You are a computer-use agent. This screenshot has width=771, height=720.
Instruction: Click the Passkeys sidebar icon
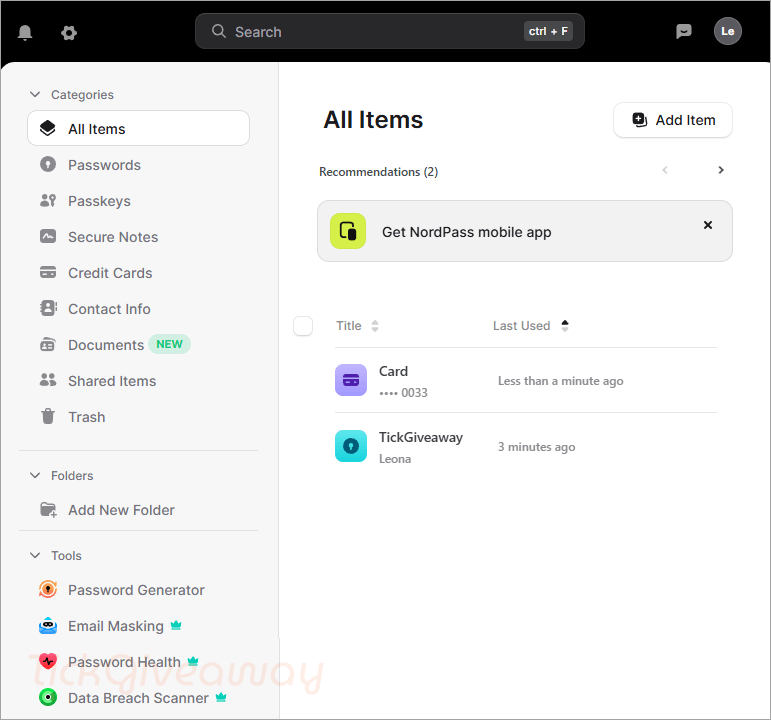[x=48, y=200]
